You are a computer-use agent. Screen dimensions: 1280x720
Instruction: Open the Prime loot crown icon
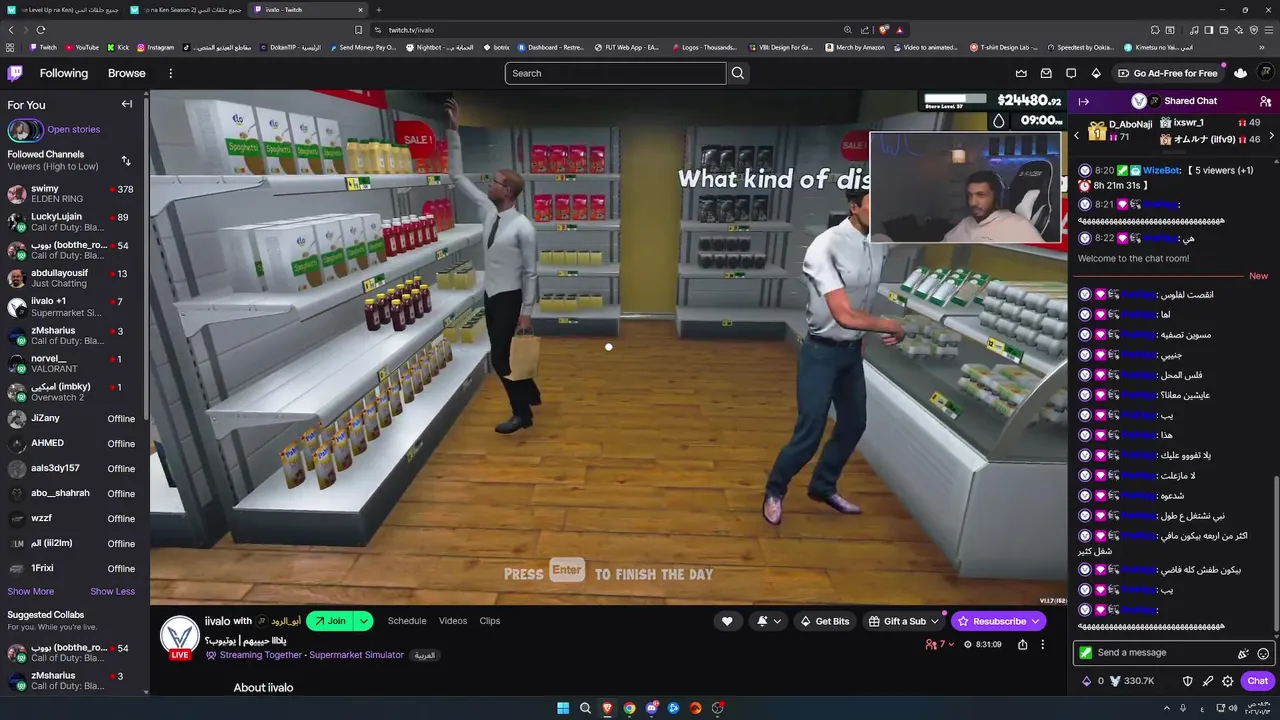click(1021, 73)
